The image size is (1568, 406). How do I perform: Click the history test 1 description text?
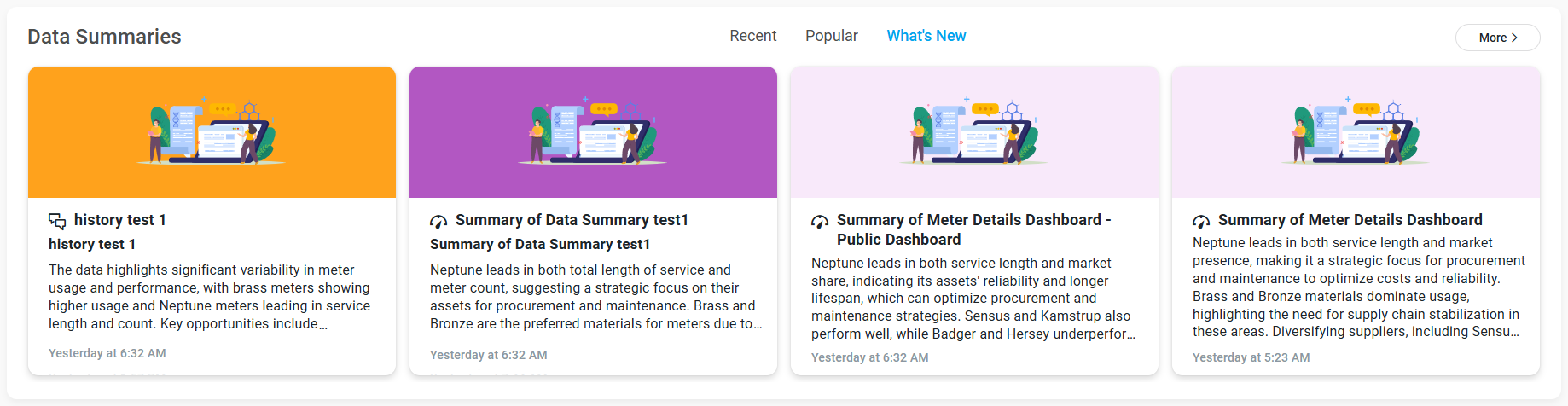click(x=210, y=297)
